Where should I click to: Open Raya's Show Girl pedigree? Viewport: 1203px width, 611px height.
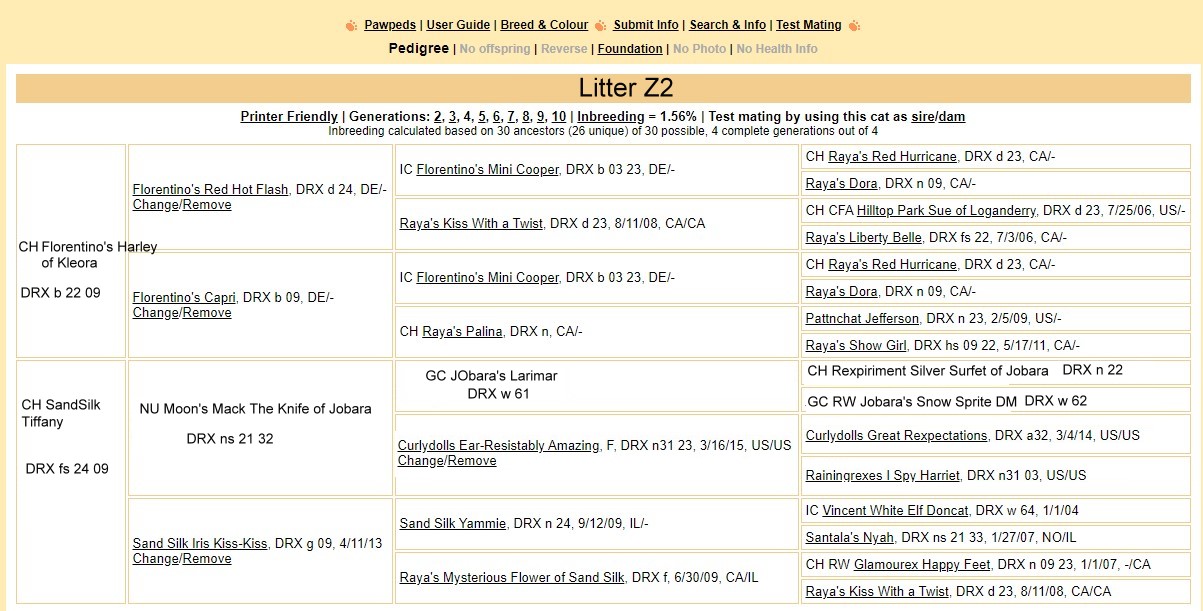856,346
